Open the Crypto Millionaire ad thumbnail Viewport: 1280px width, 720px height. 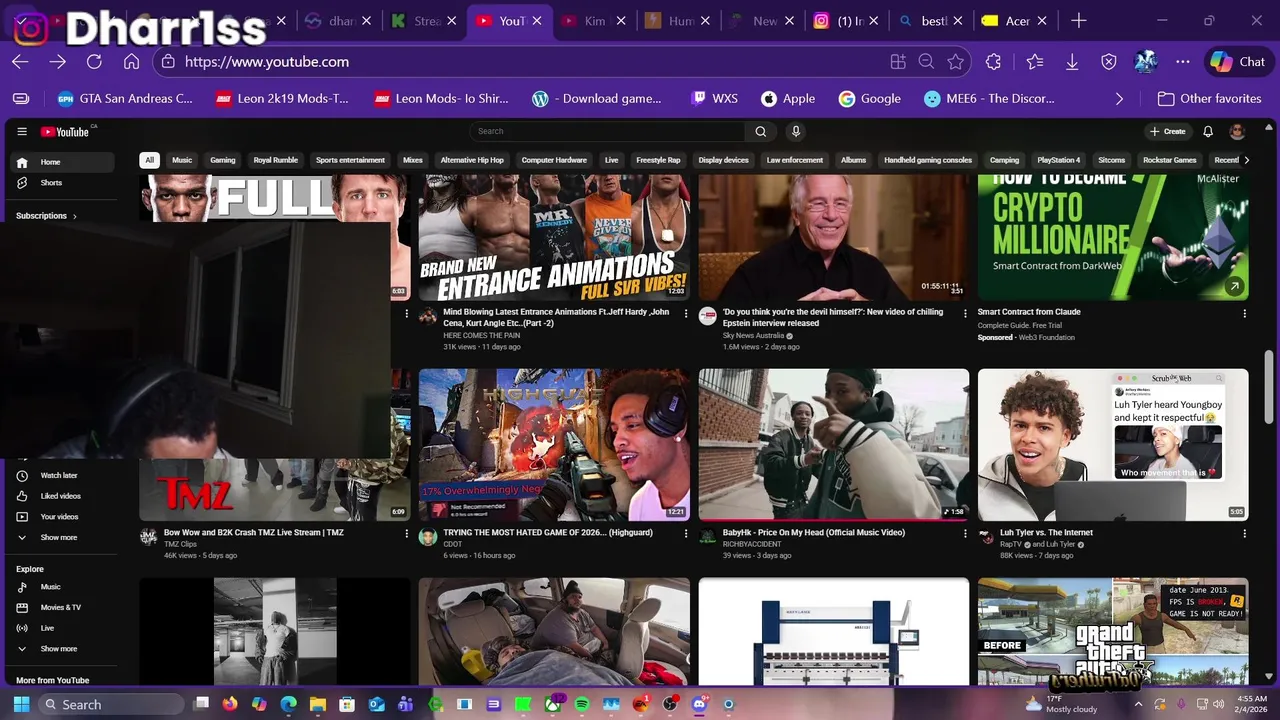click(x=1113, y=238)
